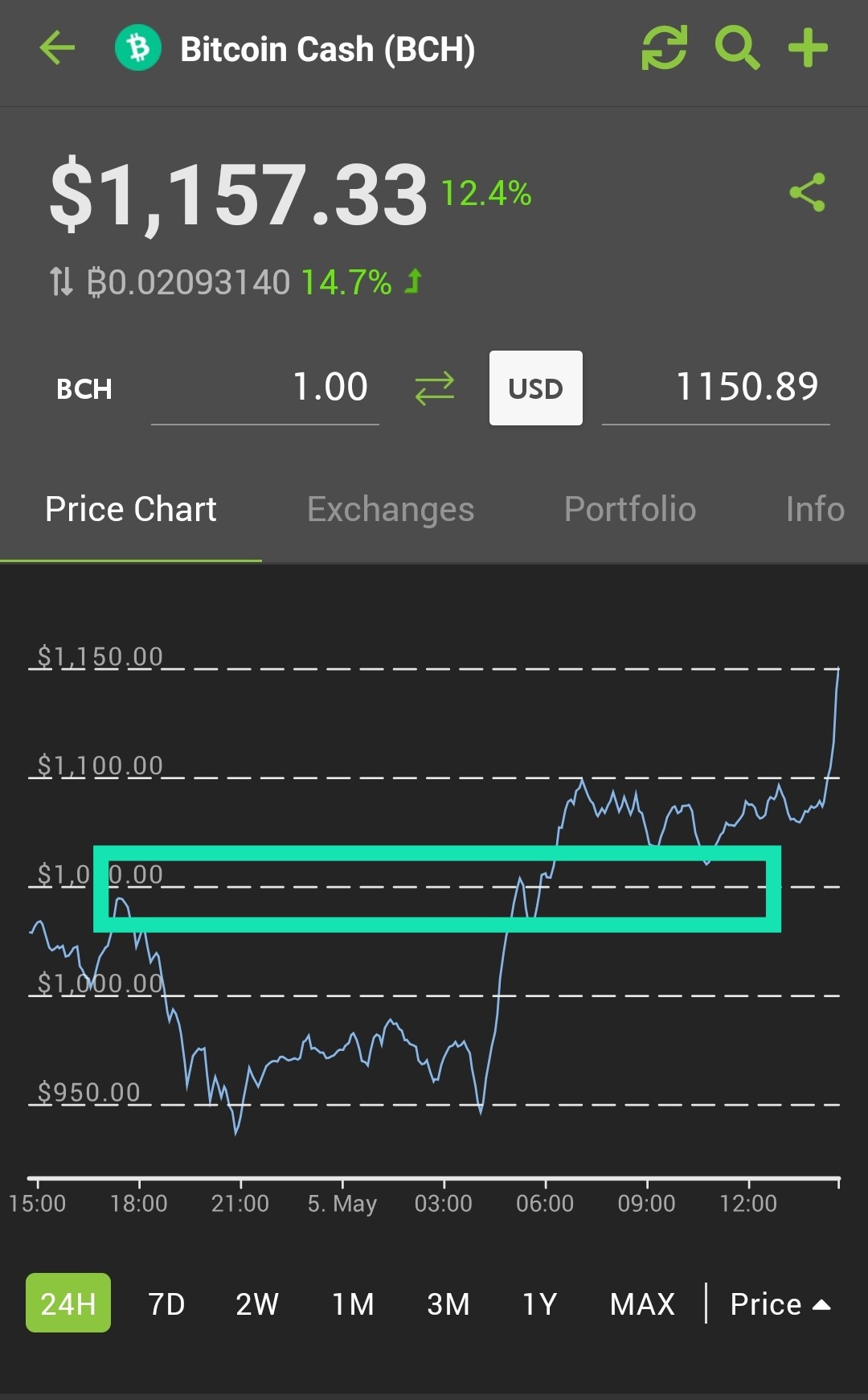868x1400 pixels.
Task: Tap the $1,150.00 axis label
Action: [100, 656]
